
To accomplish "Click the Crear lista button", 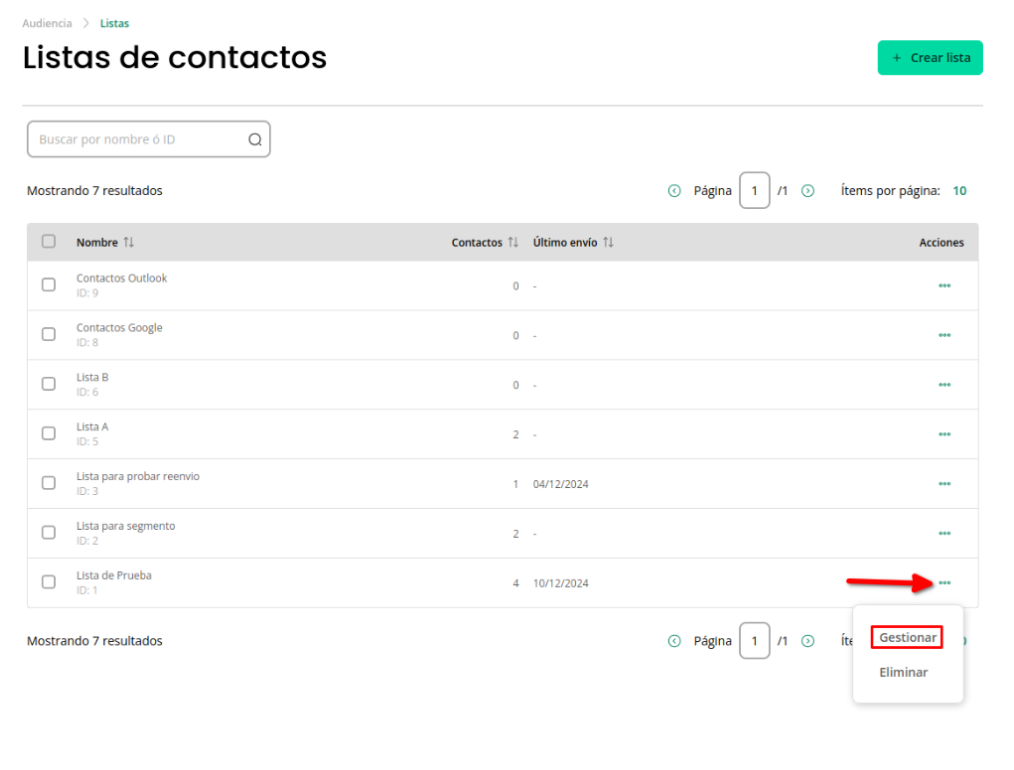I will click(930, 58).
